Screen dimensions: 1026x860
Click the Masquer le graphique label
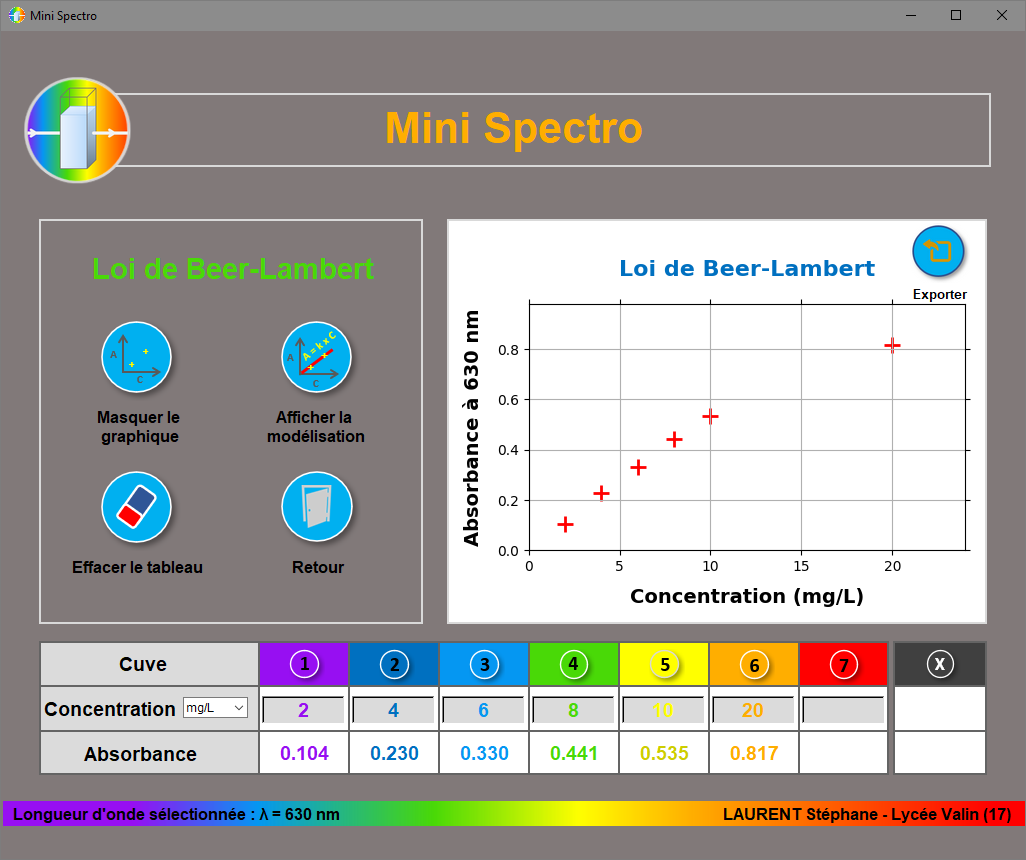click(x=138, y=427)
